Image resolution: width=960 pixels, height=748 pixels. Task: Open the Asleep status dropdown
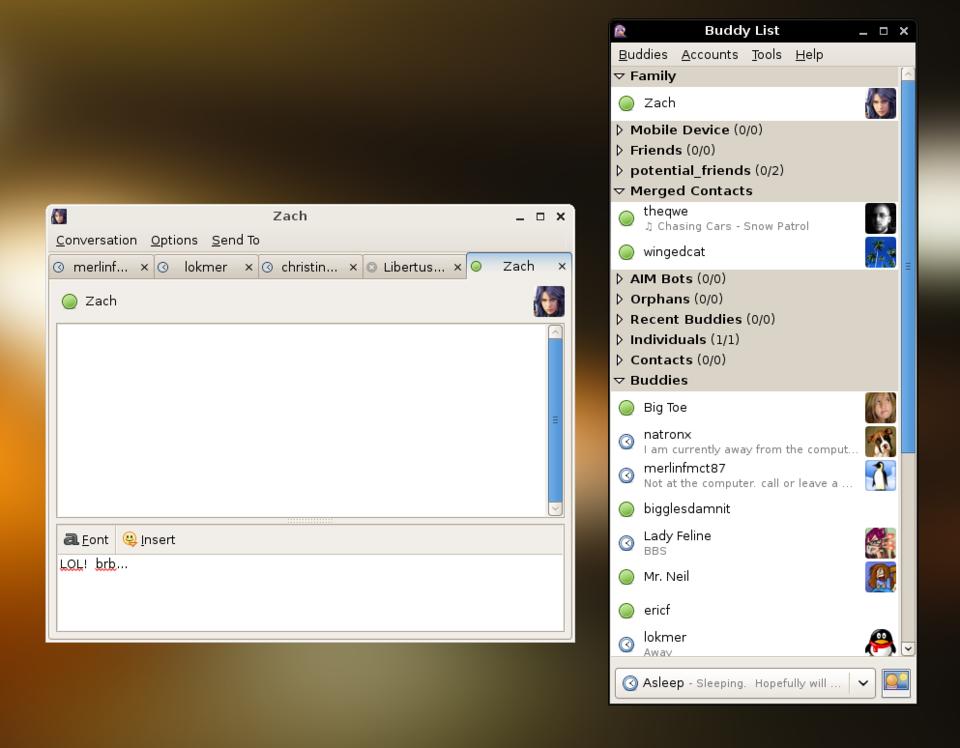pyautogui.click(x=862, y=683)
